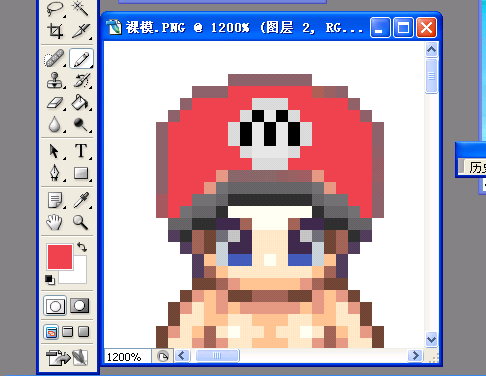This screenshot has height=376, width=486.
Task: Jump to ImageReady button
Action: coord(67,357)
